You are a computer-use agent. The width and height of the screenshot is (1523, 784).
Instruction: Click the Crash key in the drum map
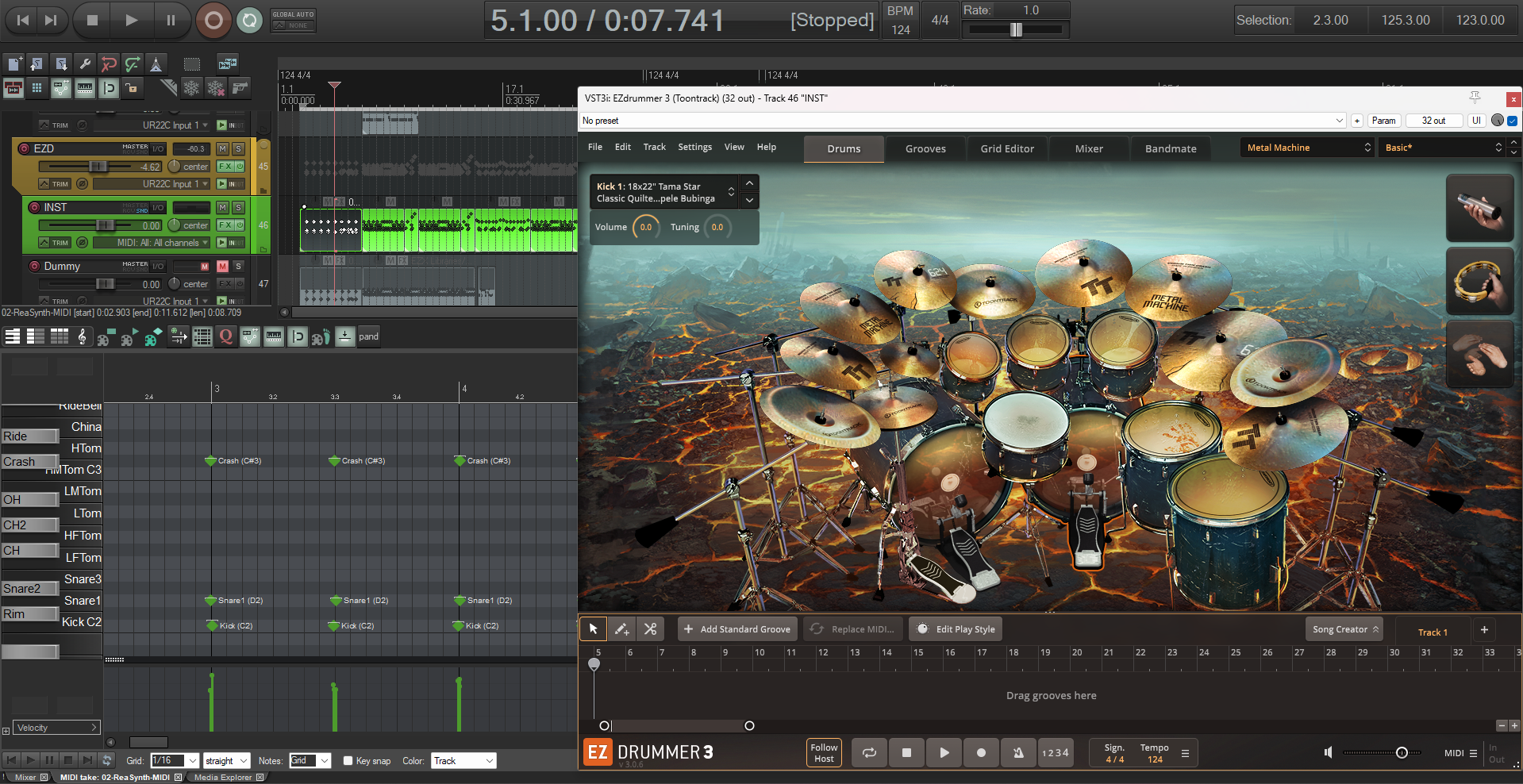point(30,462)
